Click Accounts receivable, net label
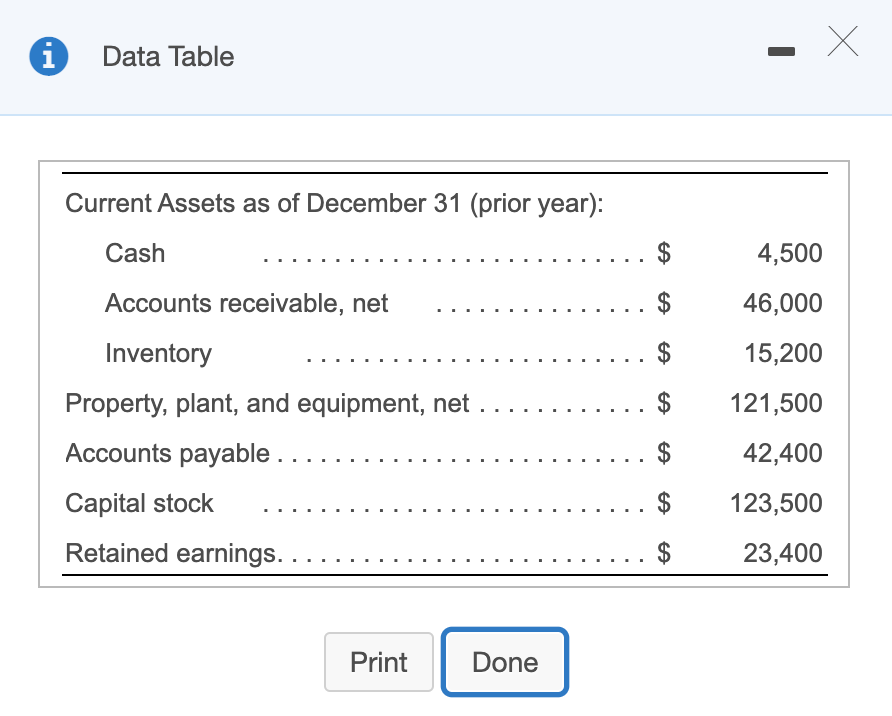892x716 pixels. pos(246,303)
